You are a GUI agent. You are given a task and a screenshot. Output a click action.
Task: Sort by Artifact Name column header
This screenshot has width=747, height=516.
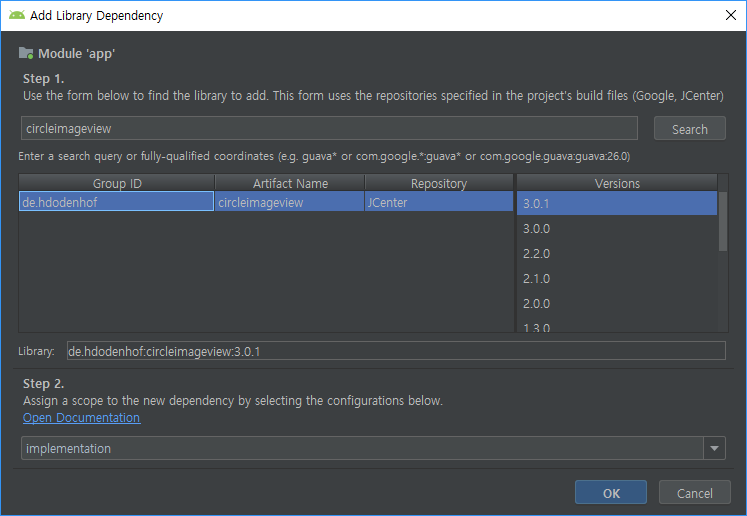[x=290, y=183]
